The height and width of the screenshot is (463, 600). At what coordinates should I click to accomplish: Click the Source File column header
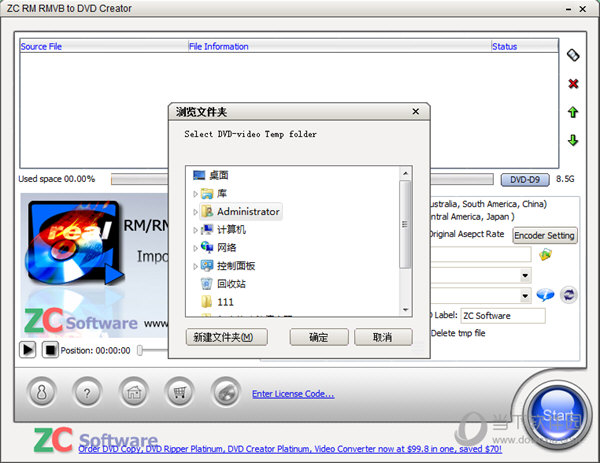pos(104,47)
